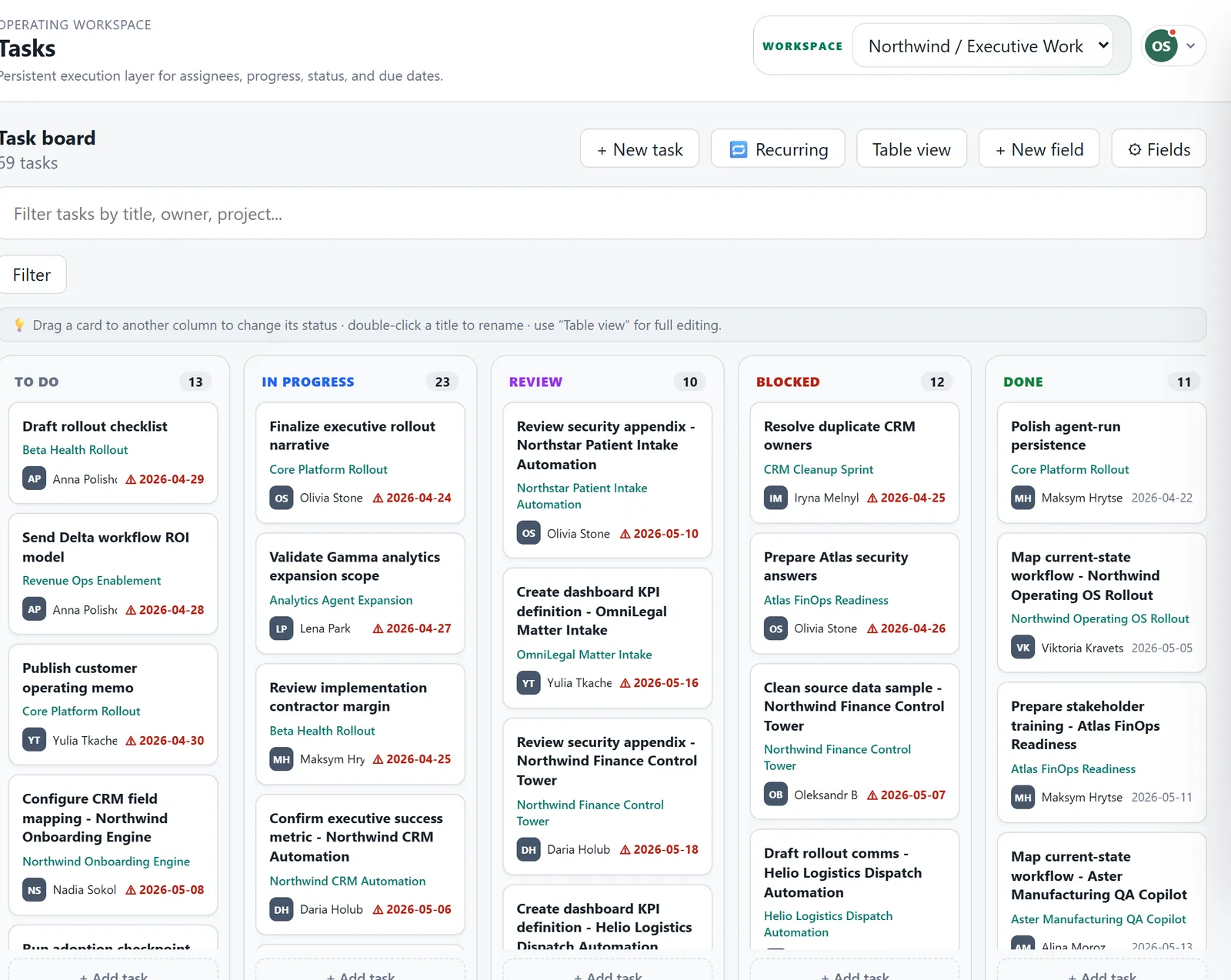1231x980 pixels.
Task: Click the NS avatar for Nadia Sokol
Action: (x=35, y=890)
